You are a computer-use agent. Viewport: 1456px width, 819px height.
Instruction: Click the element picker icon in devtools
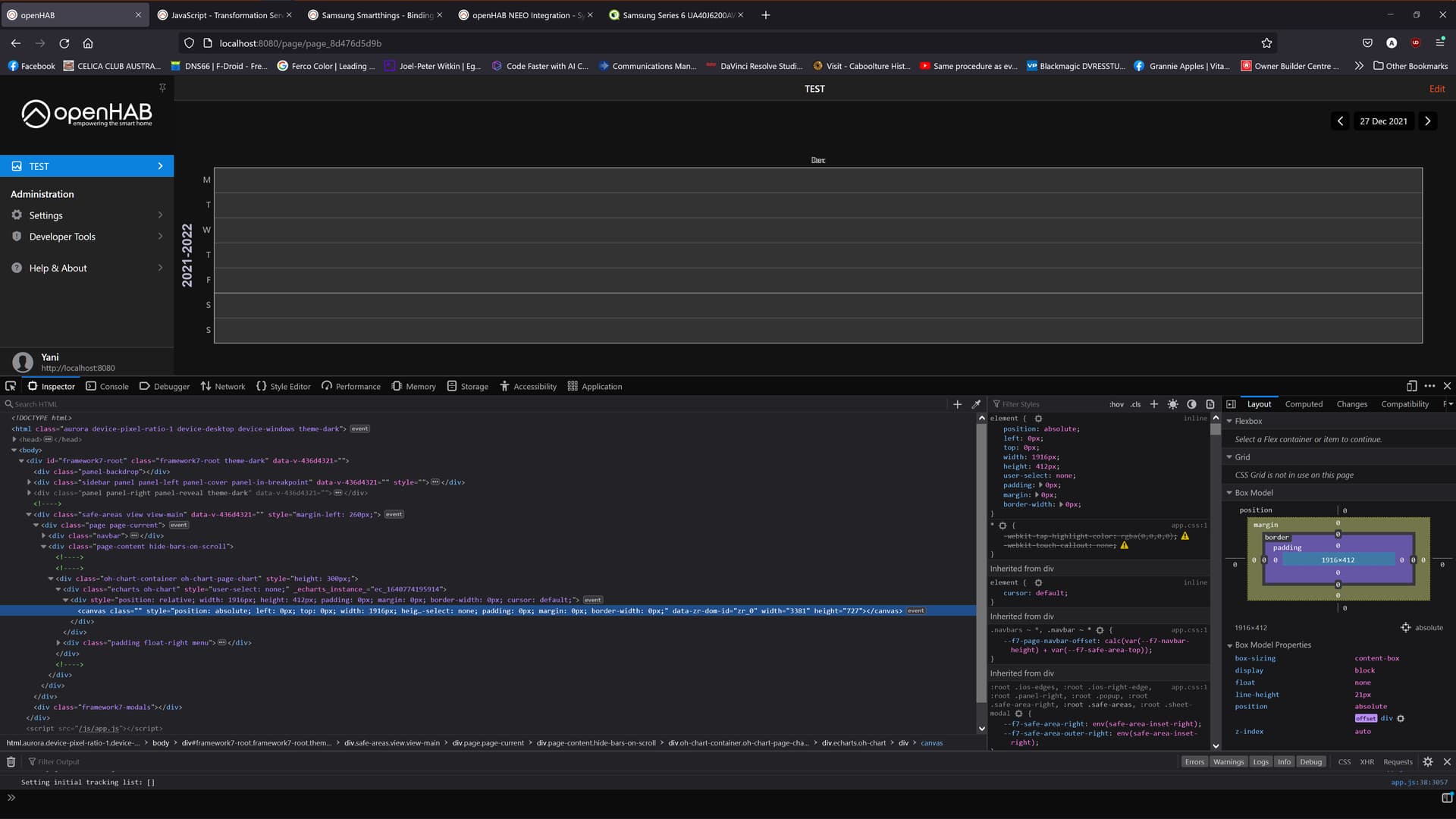(x=11, y=386)
